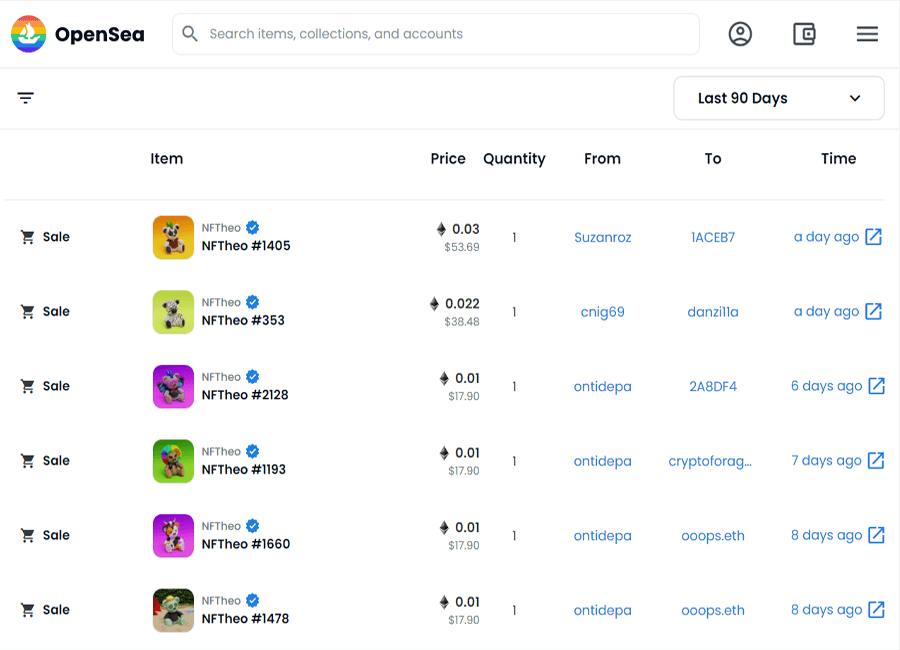
Task: Click the '7 days ago' time link
Action: [x=826, y=461]
